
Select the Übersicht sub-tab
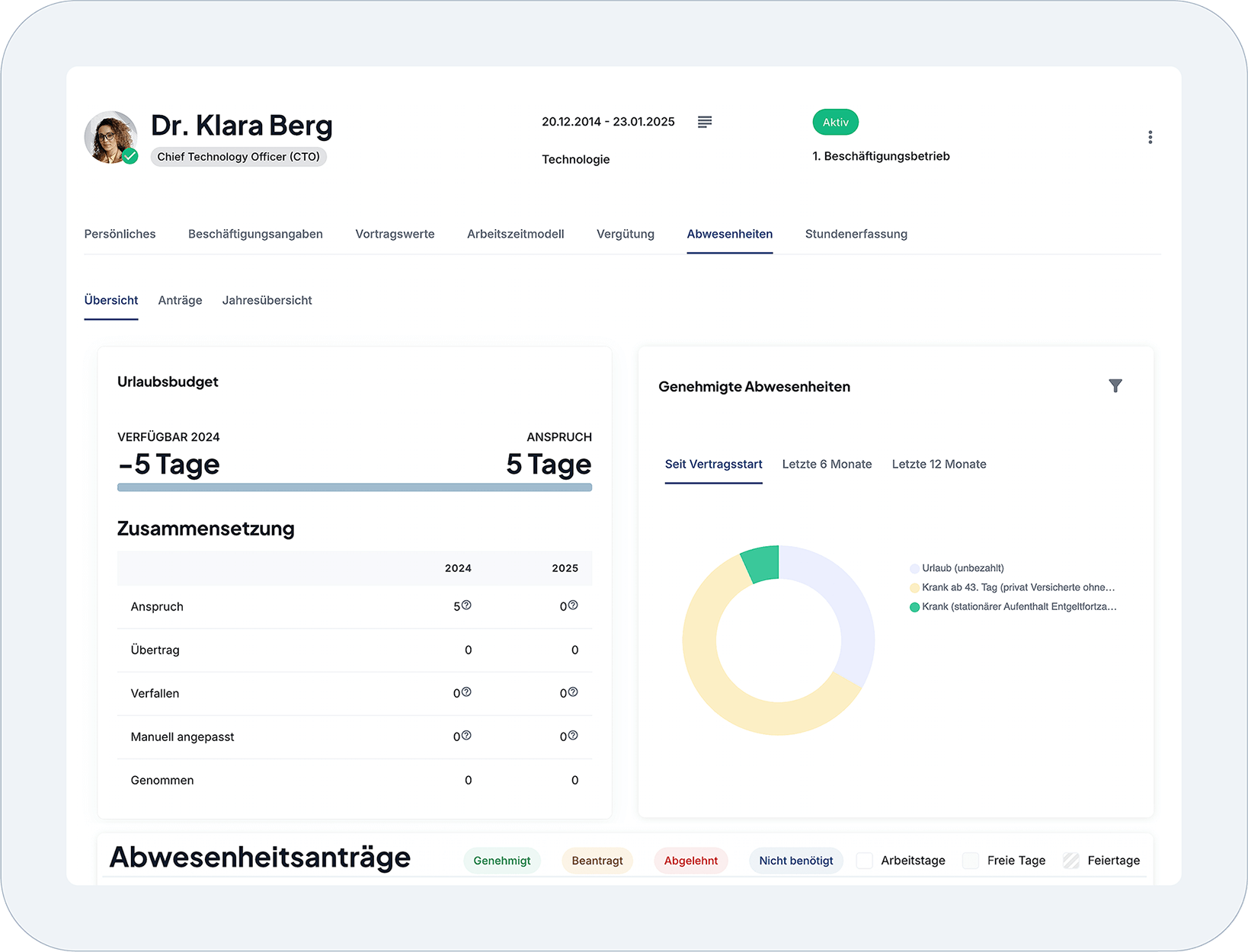(x=111, y=300)
